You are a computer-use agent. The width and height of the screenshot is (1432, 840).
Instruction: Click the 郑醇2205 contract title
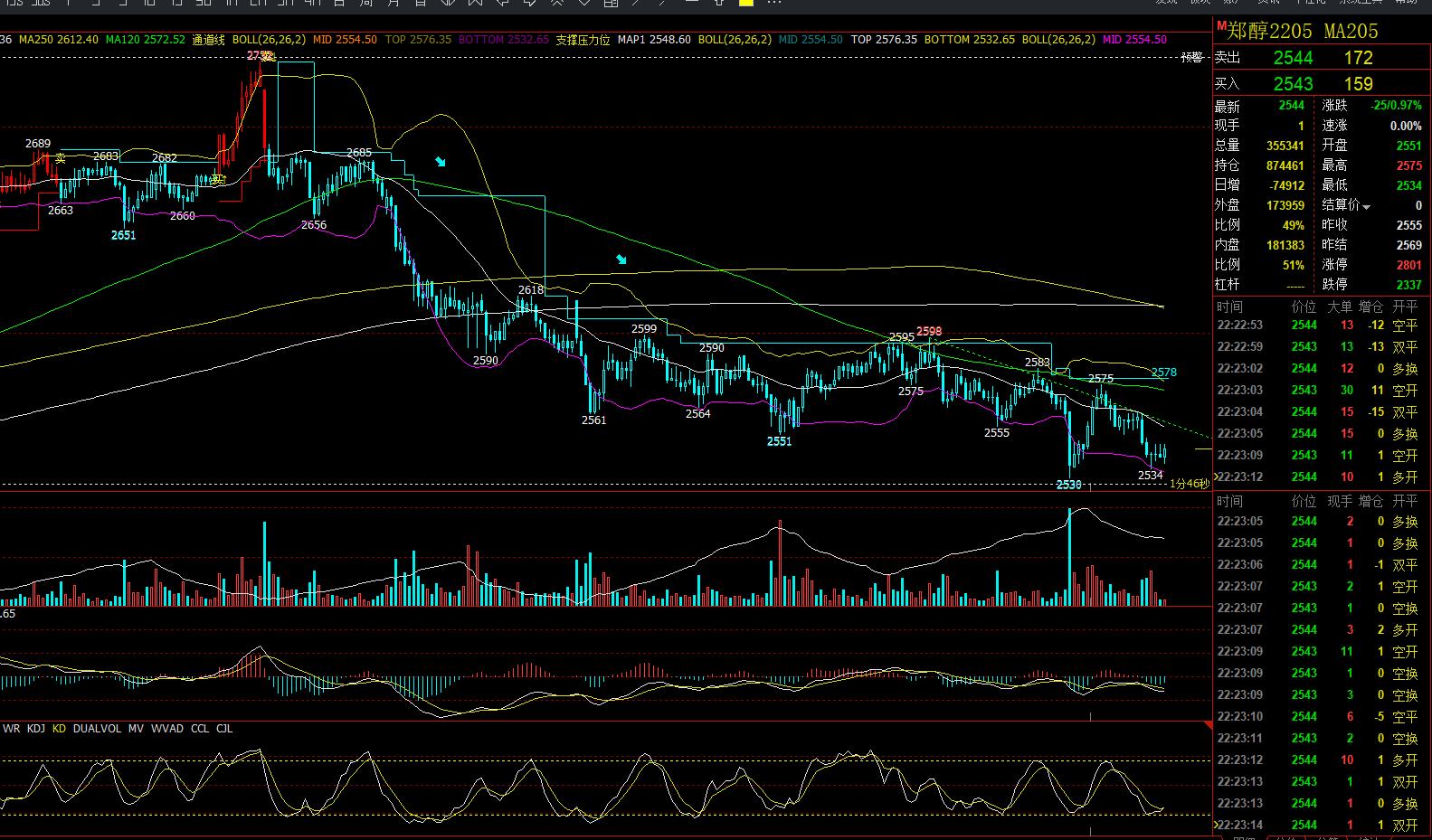click(1269, 32)
